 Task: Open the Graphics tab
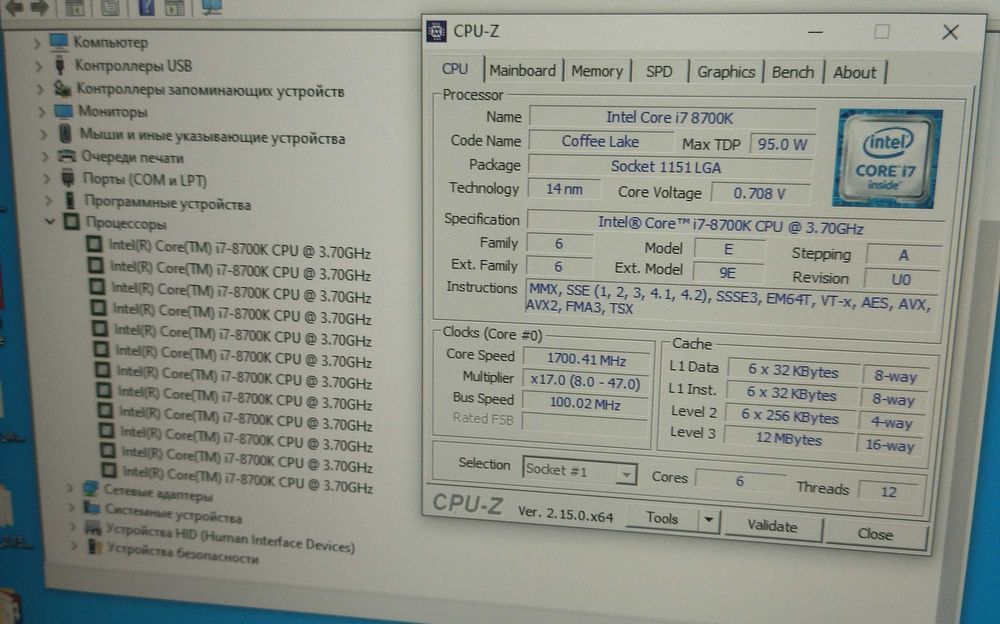tap(726, 71)
